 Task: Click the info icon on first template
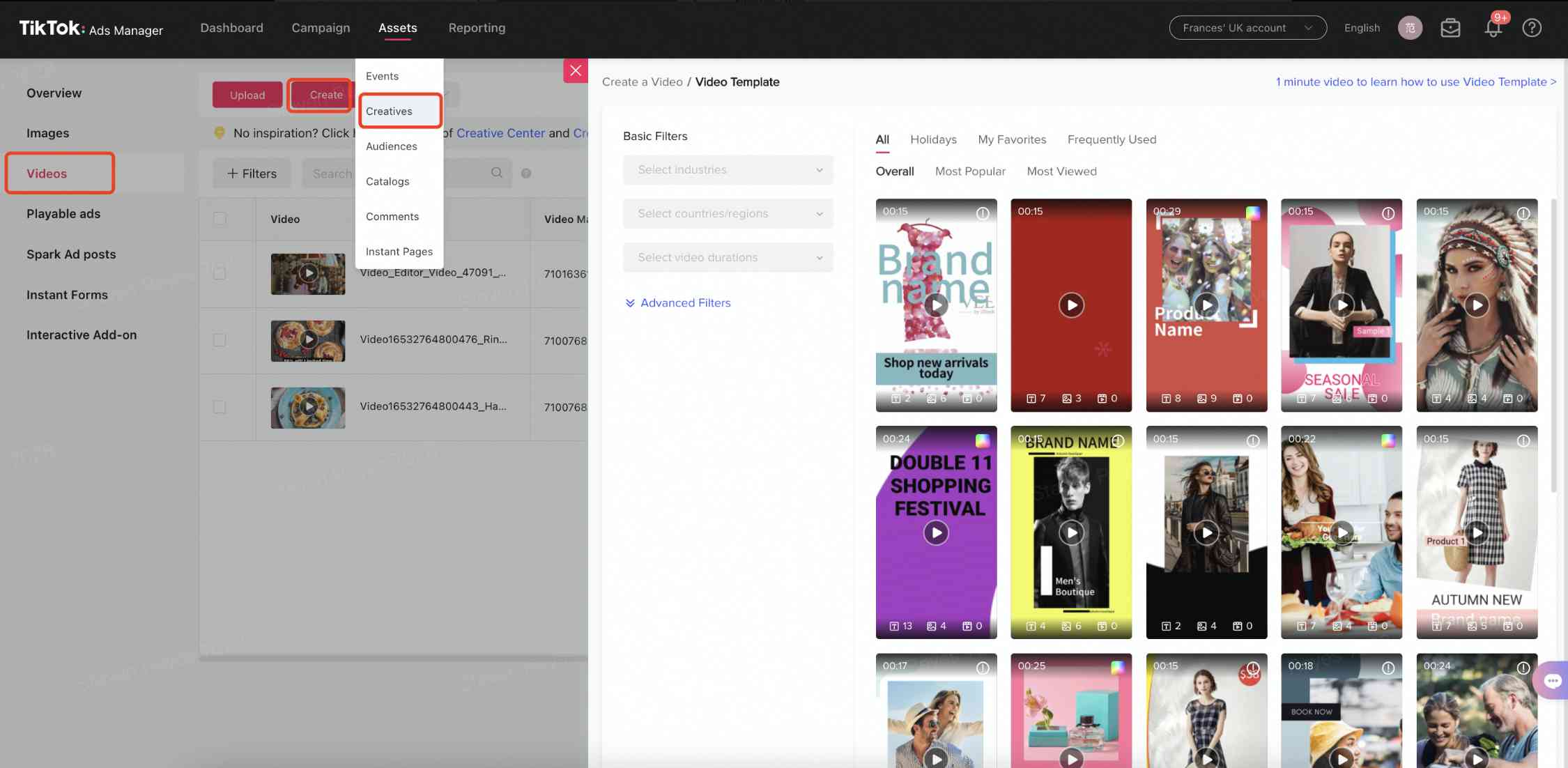pyautogui.click(x=983, y=211)
